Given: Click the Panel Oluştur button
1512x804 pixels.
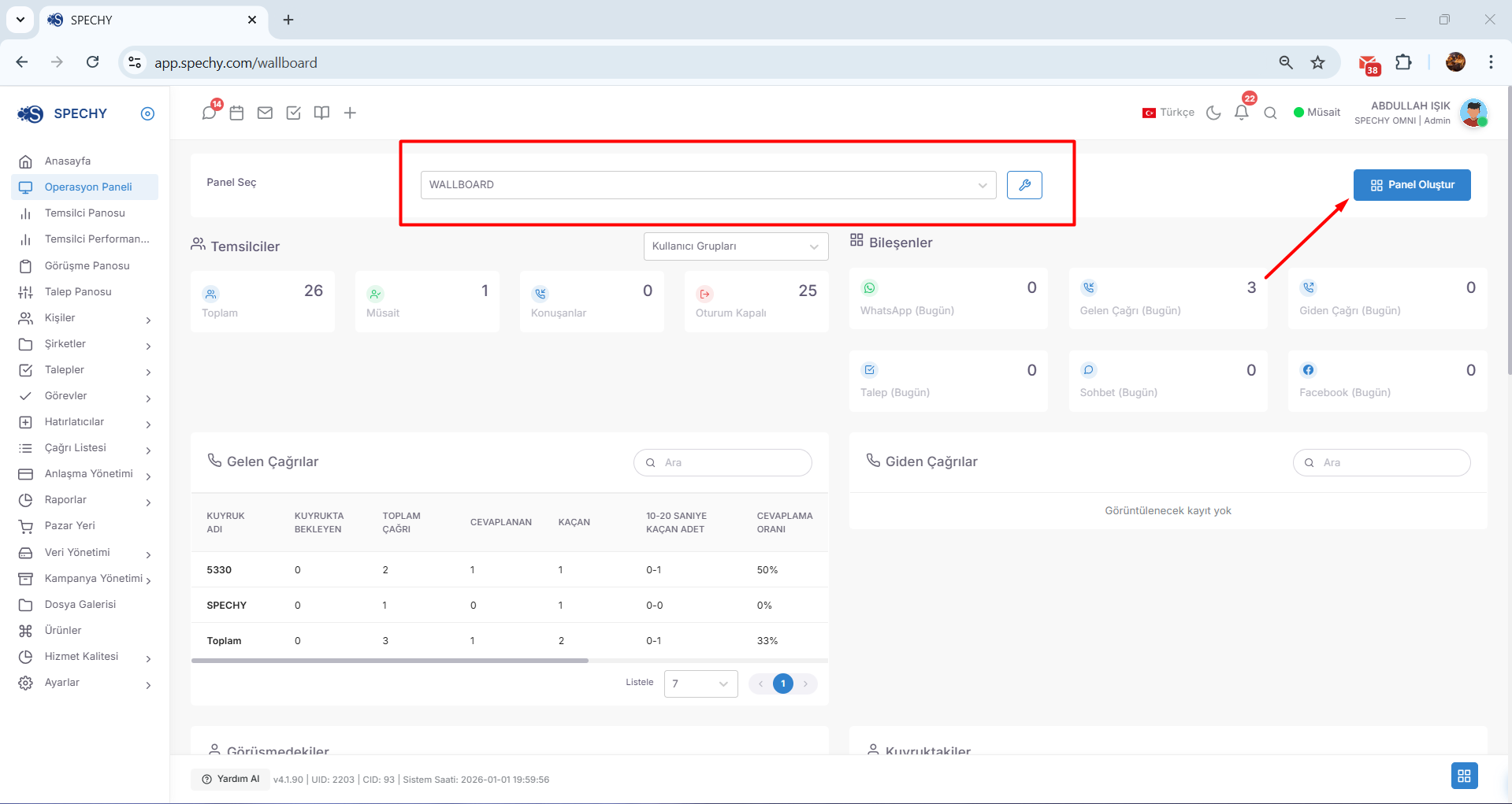Looking at the screenshot, I should (x=1412, y=185).
